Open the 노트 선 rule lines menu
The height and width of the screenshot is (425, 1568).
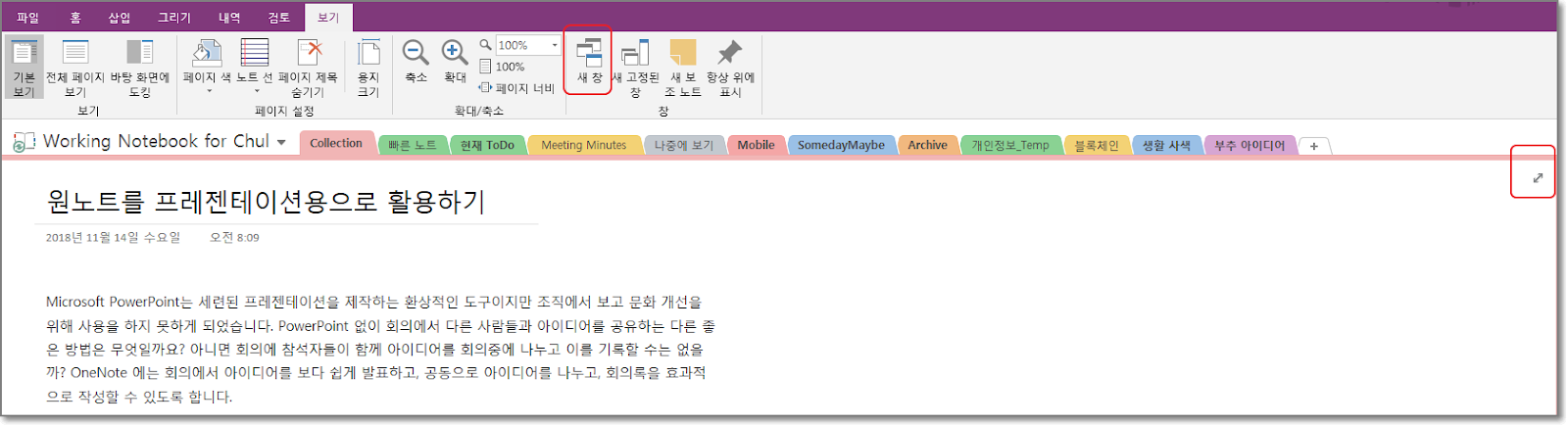(255, 67)
